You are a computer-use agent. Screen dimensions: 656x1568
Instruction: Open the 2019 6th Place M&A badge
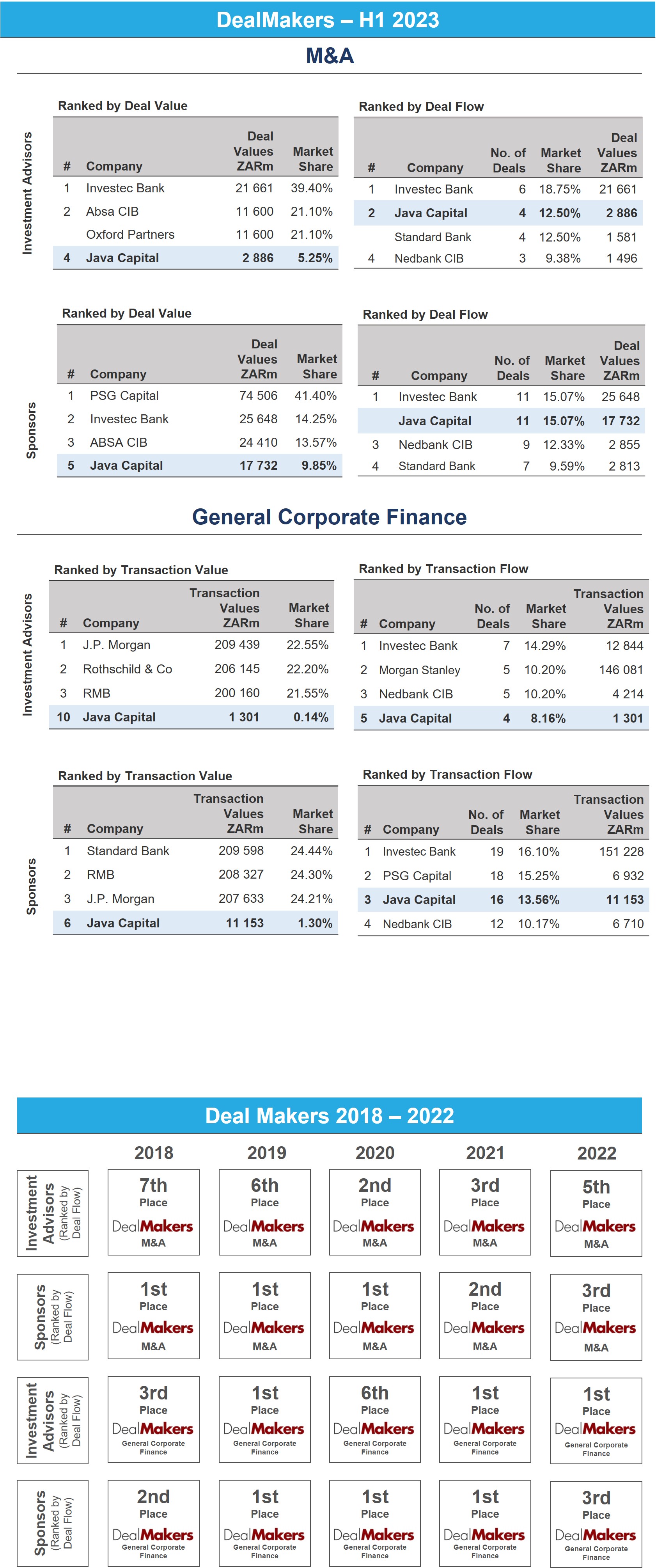click(265, 1211)
